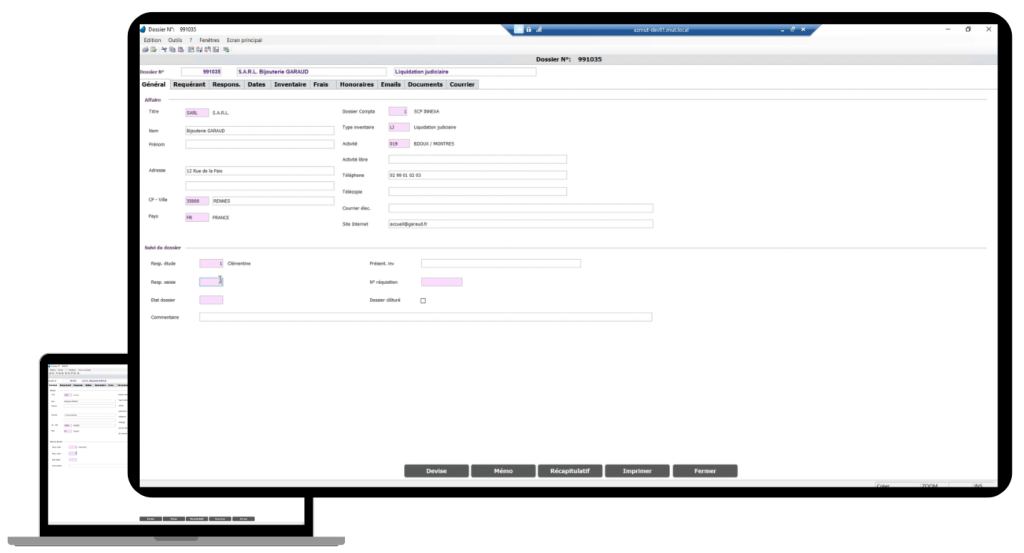Click the Type inventaire code field LJ
This screenshot has width=1024, height=553.
pyautogui.click(x=399, y=127)
